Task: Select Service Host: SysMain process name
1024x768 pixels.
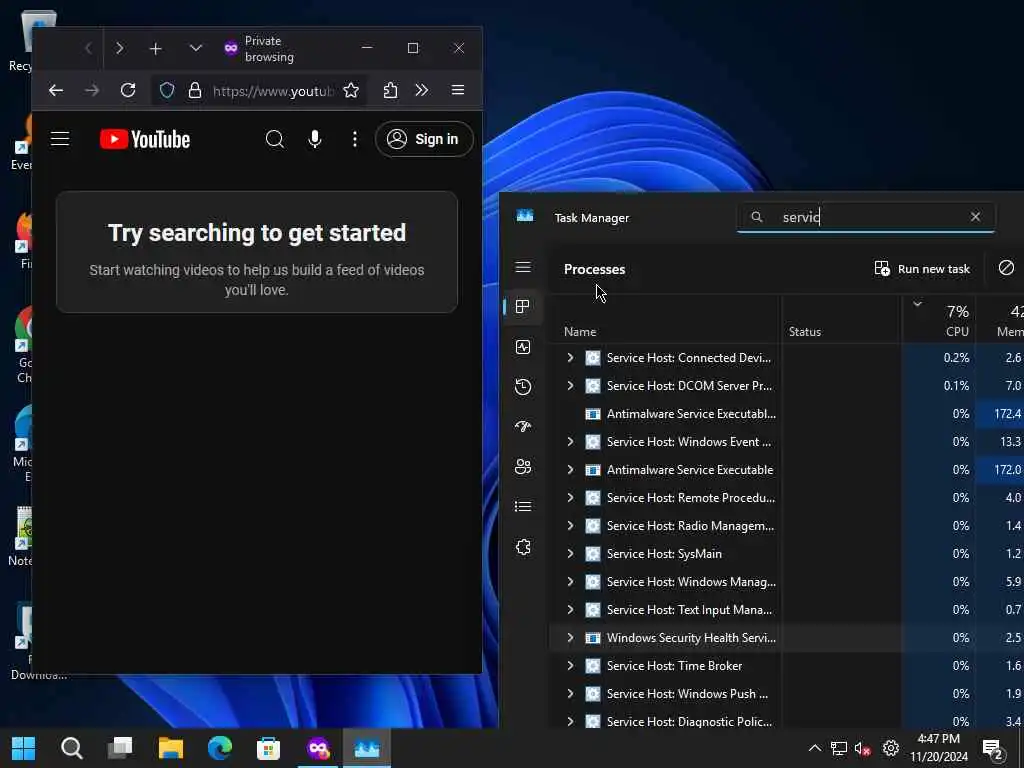Action: click(x=664, y=554)
